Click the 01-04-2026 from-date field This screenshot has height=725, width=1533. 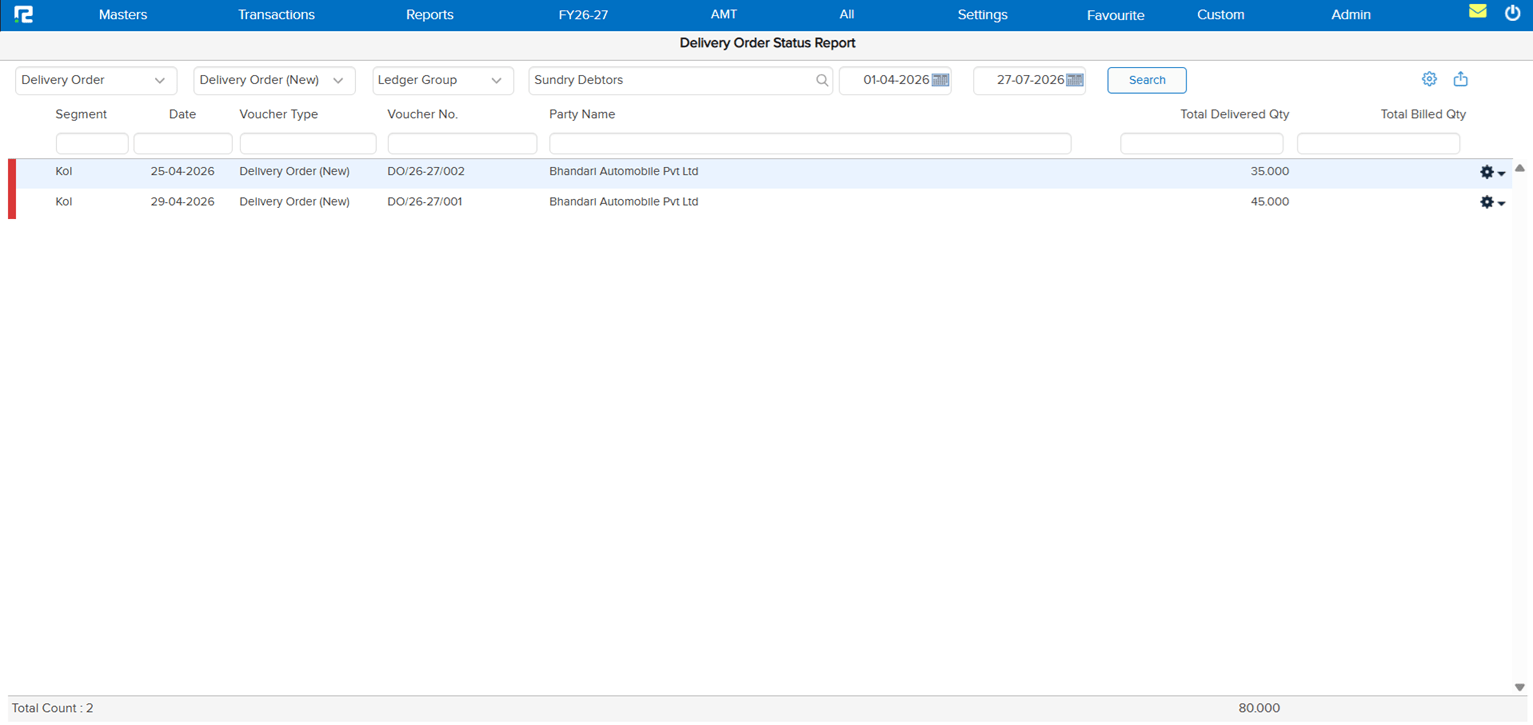point(895,80)
